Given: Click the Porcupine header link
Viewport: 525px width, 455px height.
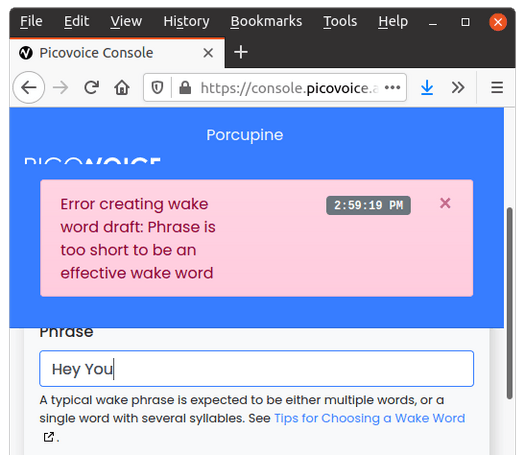Looking at the screenshot, I should coord(245,135).
